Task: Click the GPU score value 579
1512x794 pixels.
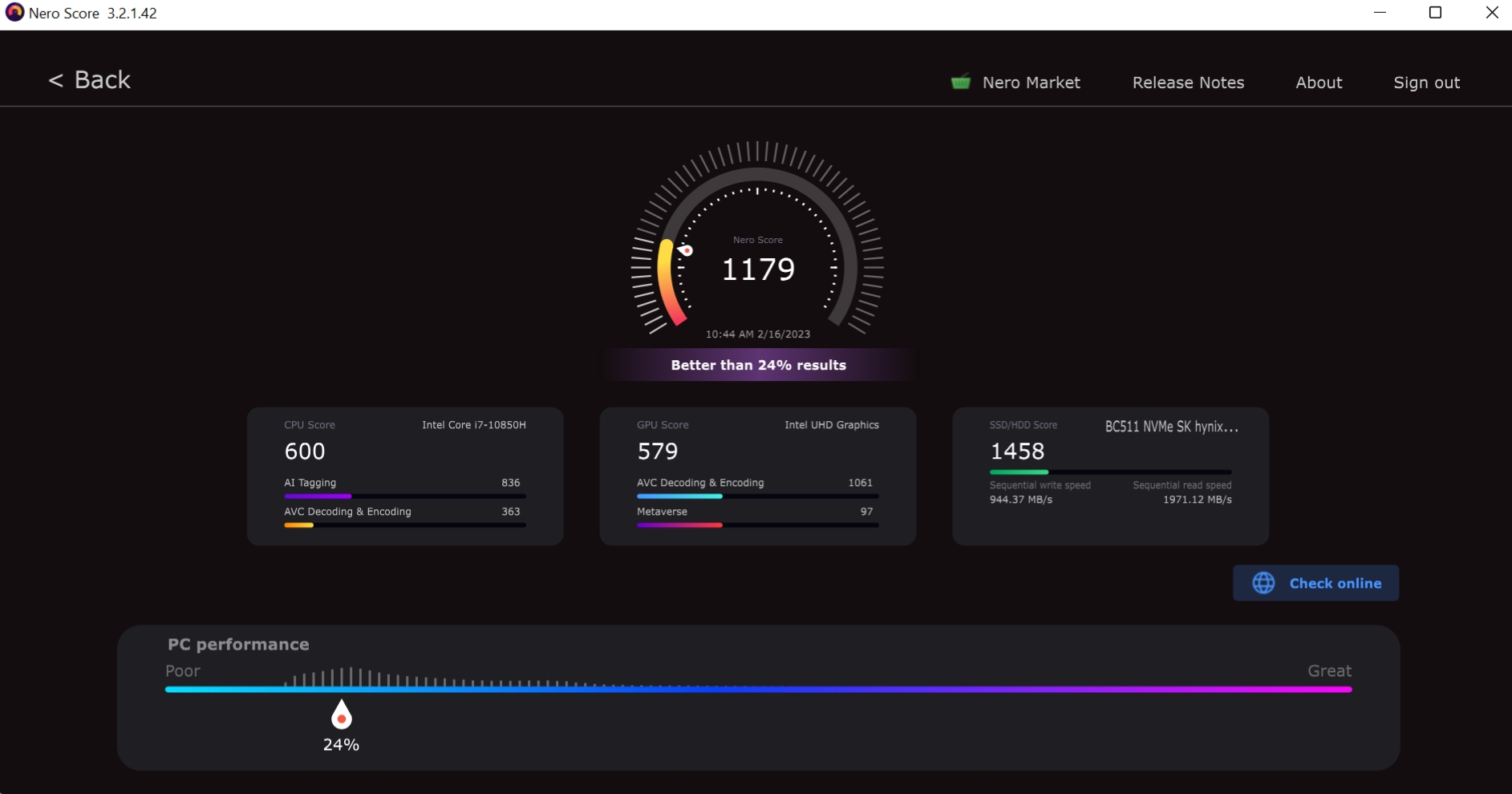Action: point(658,452)
